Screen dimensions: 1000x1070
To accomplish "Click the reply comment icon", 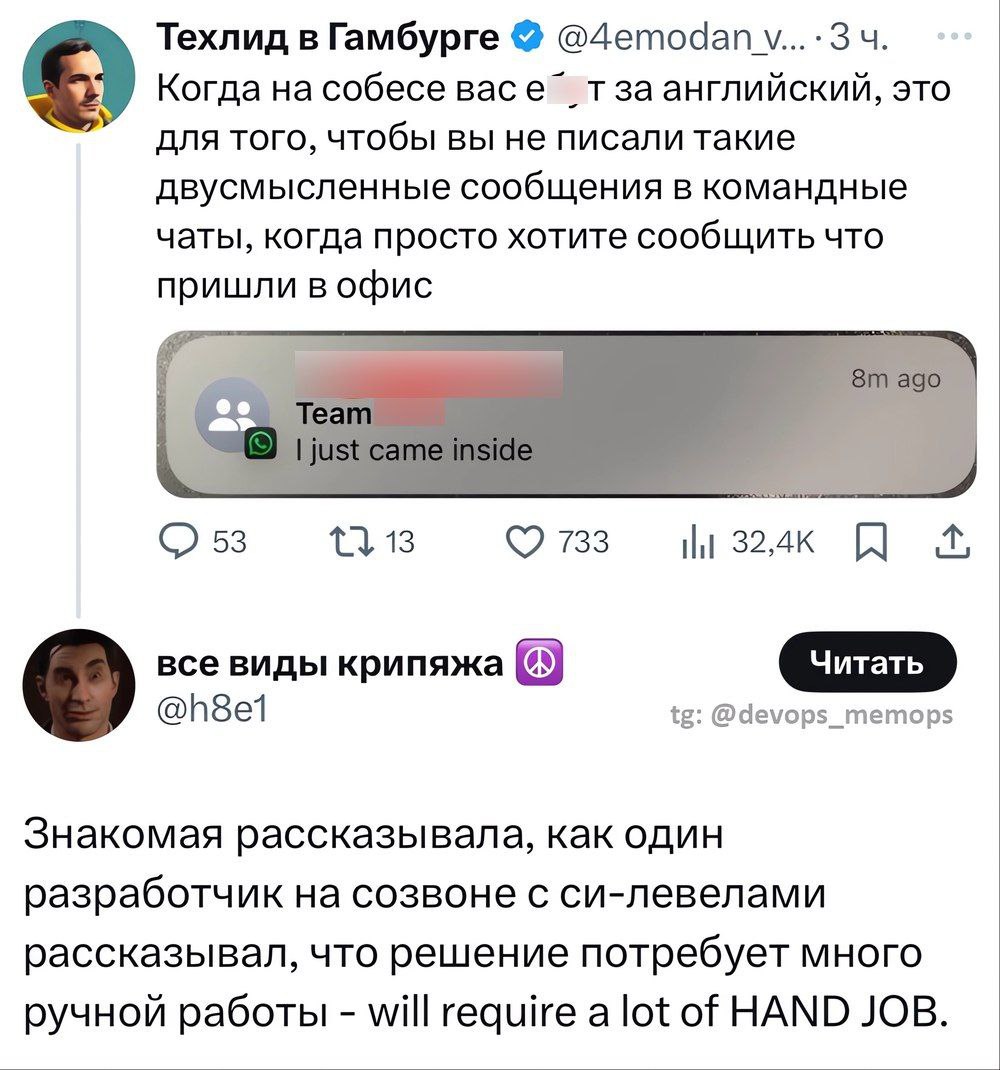I will point(183,541).
